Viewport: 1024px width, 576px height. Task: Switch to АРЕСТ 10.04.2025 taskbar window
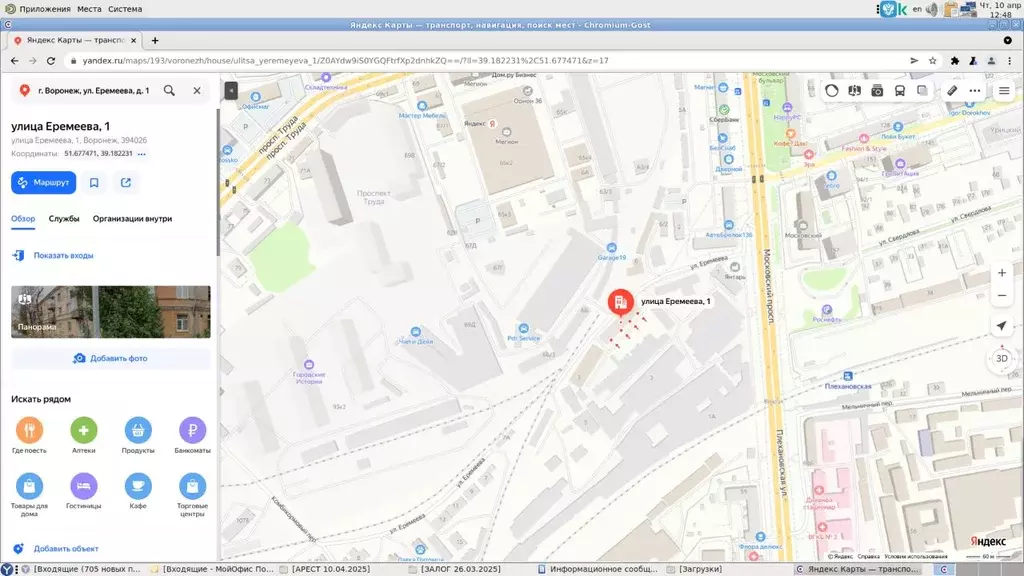(330, 569)
